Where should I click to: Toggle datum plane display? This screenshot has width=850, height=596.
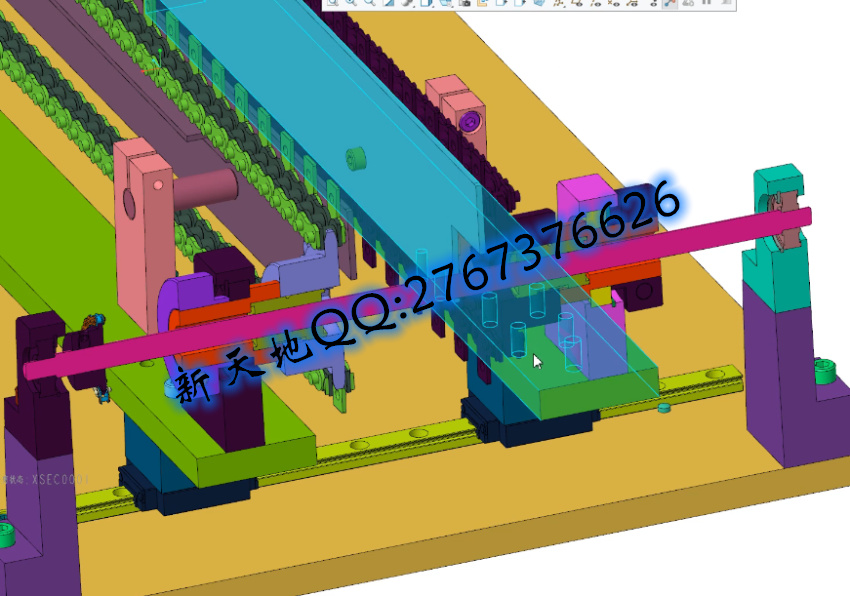[577, 3]
